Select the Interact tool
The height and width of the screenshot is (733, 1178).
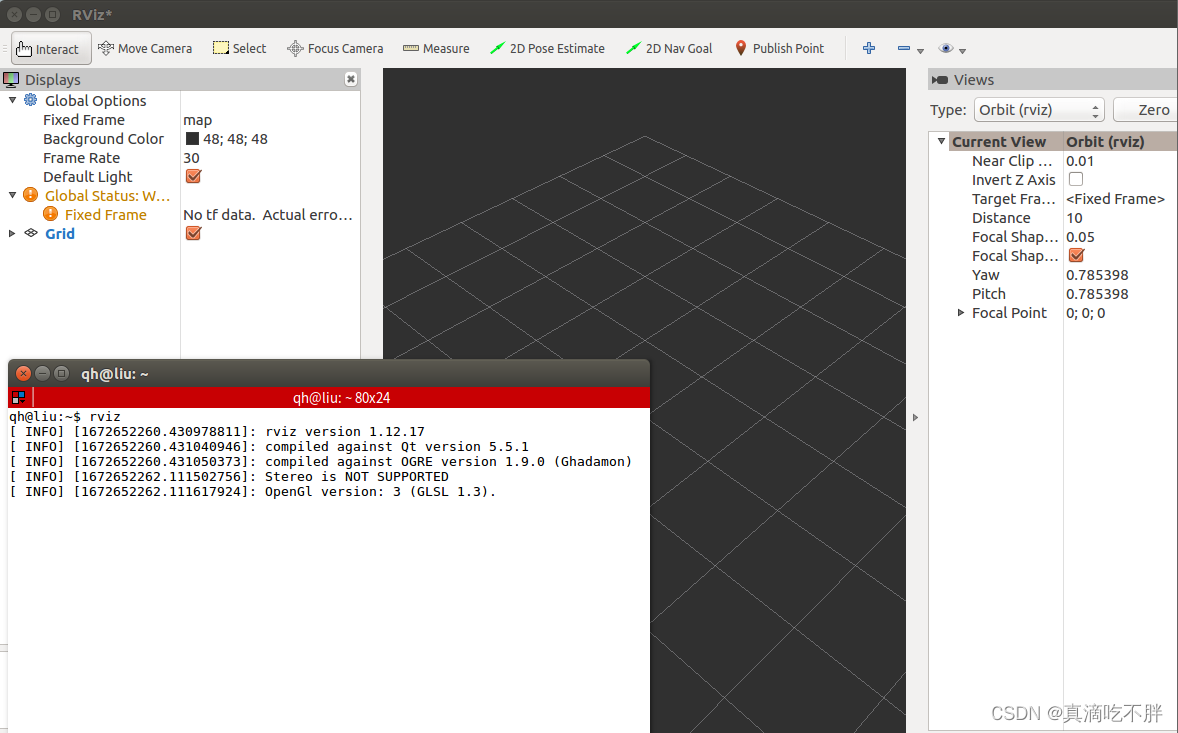pyautogui.click(x=52, y=49)
